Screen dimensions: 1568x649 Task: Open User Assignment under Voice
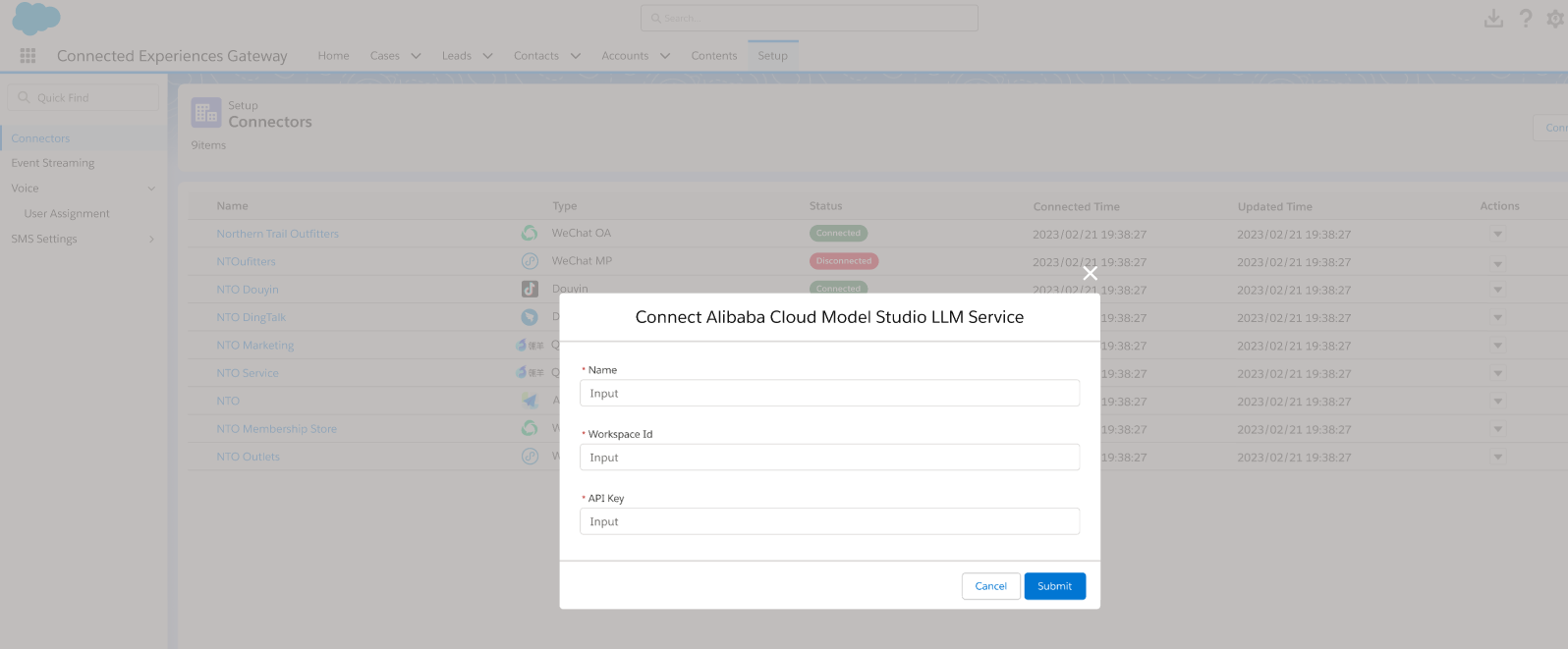(x=67, y=213)
